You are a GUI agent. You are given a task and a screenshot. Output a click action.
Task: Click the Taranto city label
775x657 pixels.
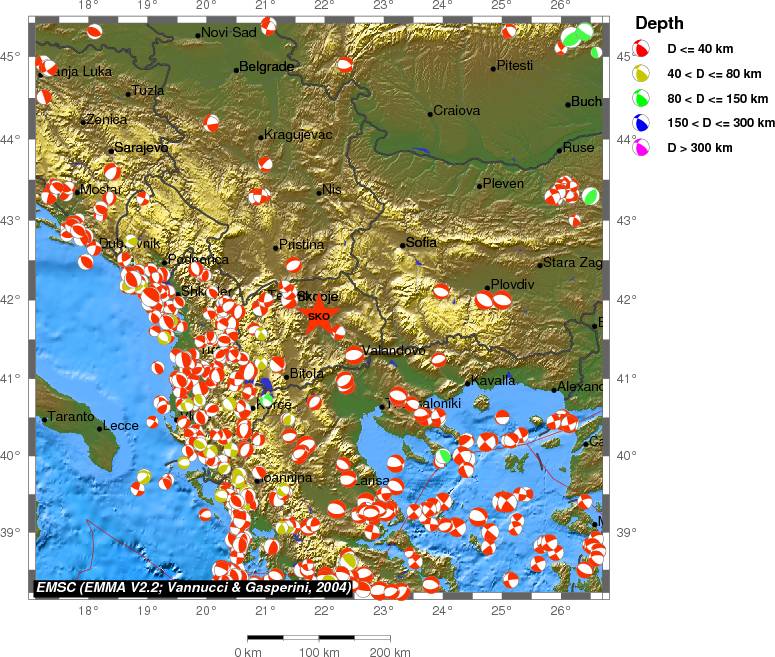click(71, 416)
